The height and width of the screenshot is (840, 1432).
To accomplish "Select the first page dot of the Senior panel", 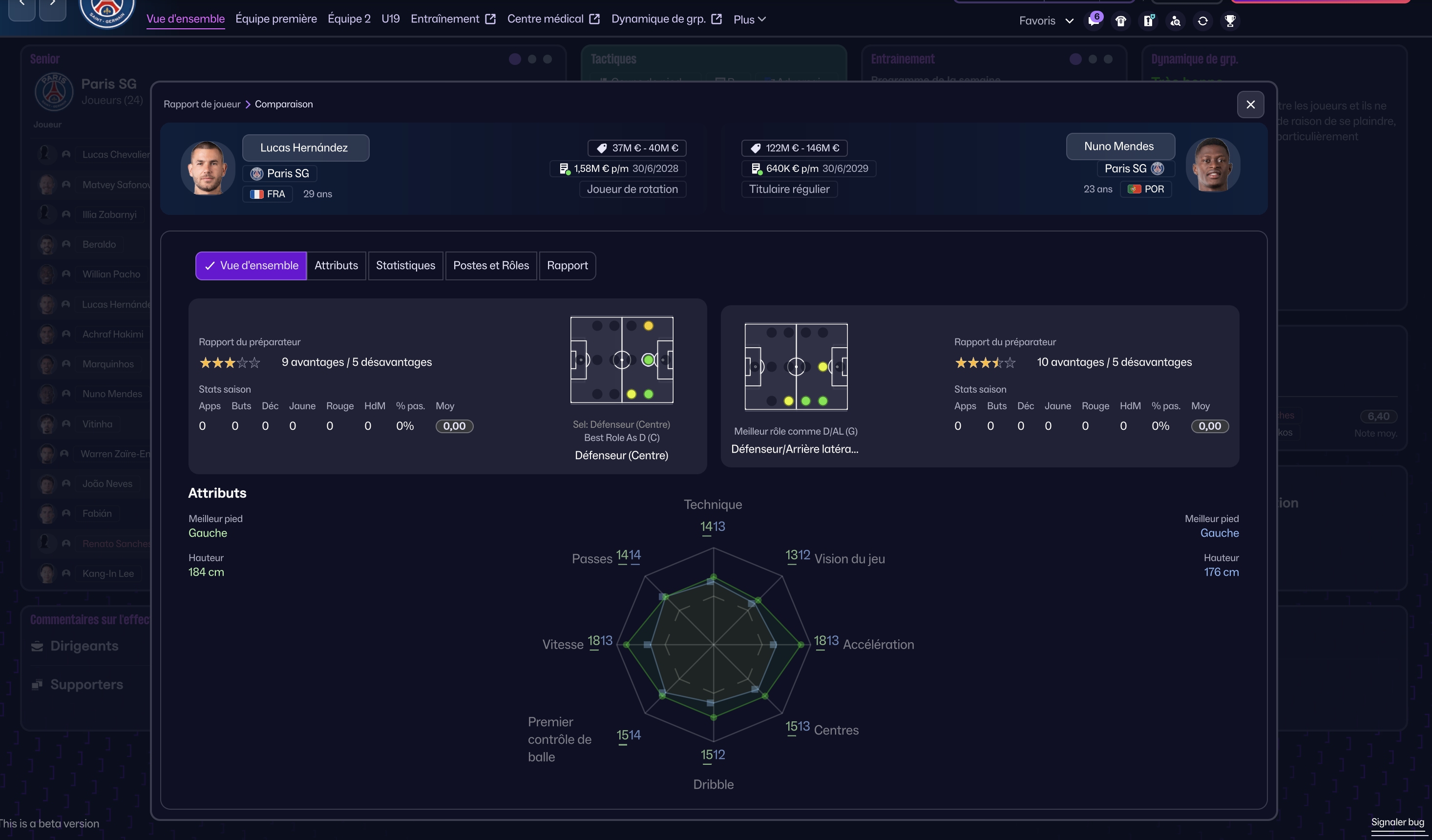I will (x=515, y=59).
